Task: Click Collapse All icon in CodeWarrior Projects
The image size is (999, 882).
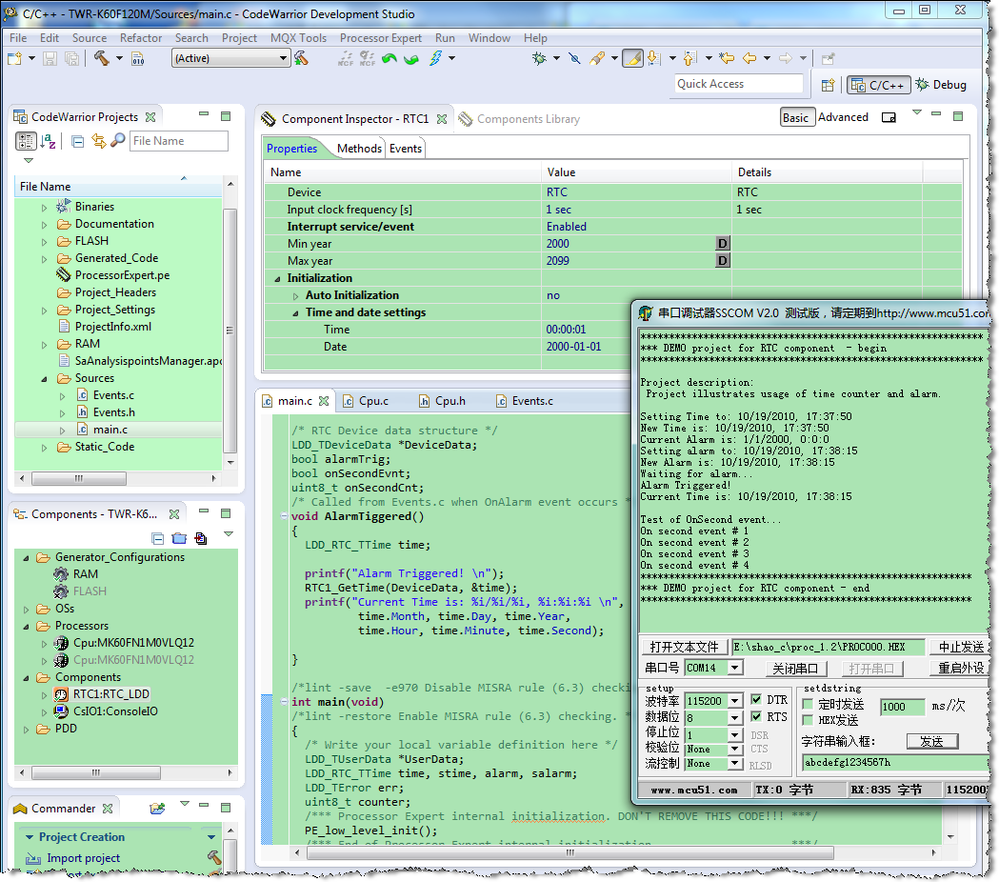Action: point(78,141)
